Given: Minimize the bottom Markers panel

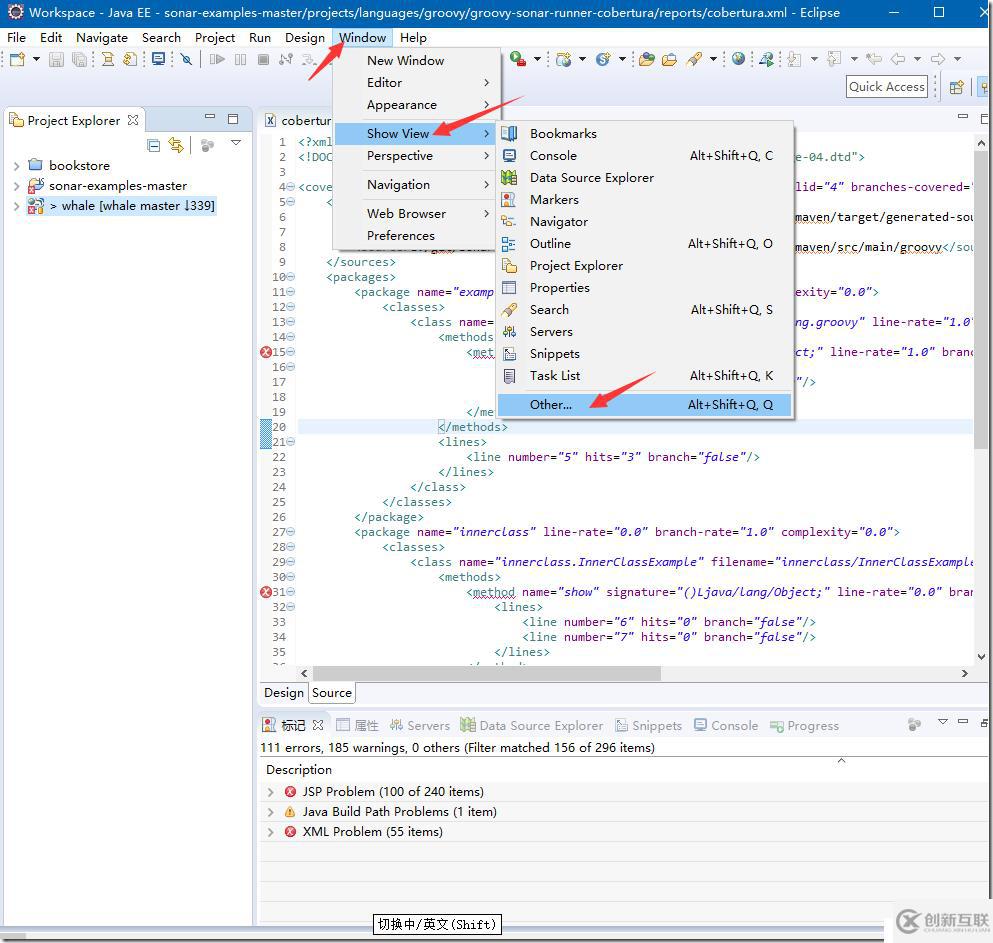Looking at the screenshot, I should 963,721.
